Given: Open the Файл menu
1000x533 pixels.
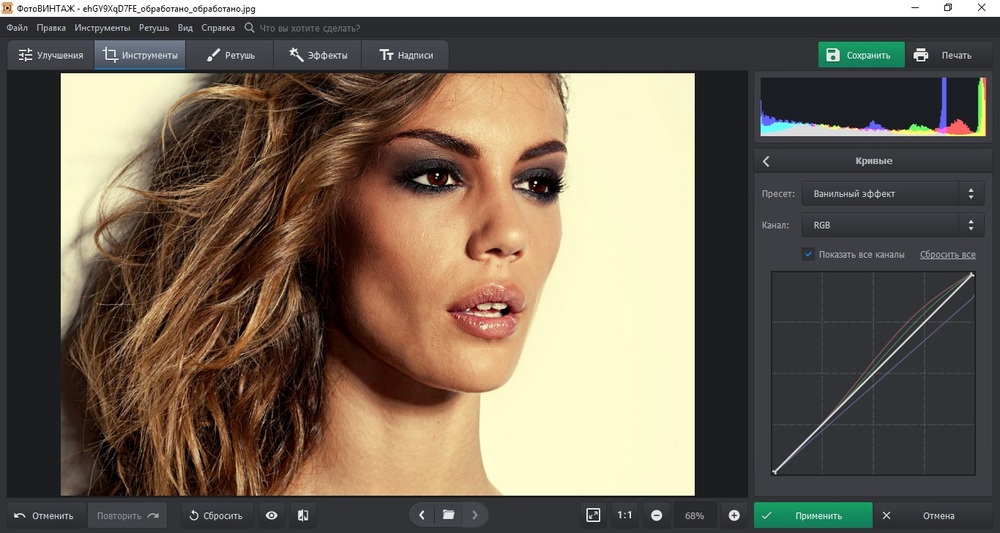Looking at the screenshot, I should pos(17,28).
